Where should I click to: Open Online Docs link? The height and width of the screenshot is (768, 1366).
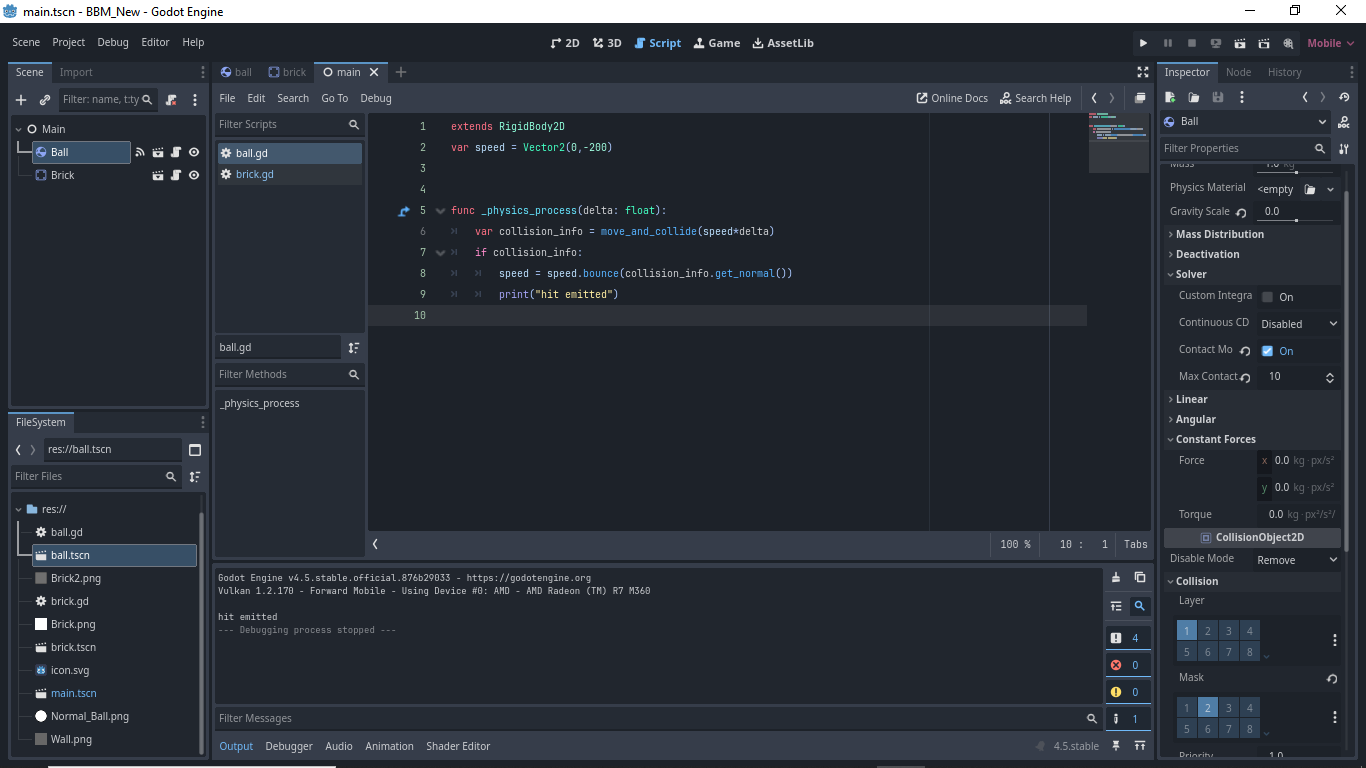tap(952, 98)
